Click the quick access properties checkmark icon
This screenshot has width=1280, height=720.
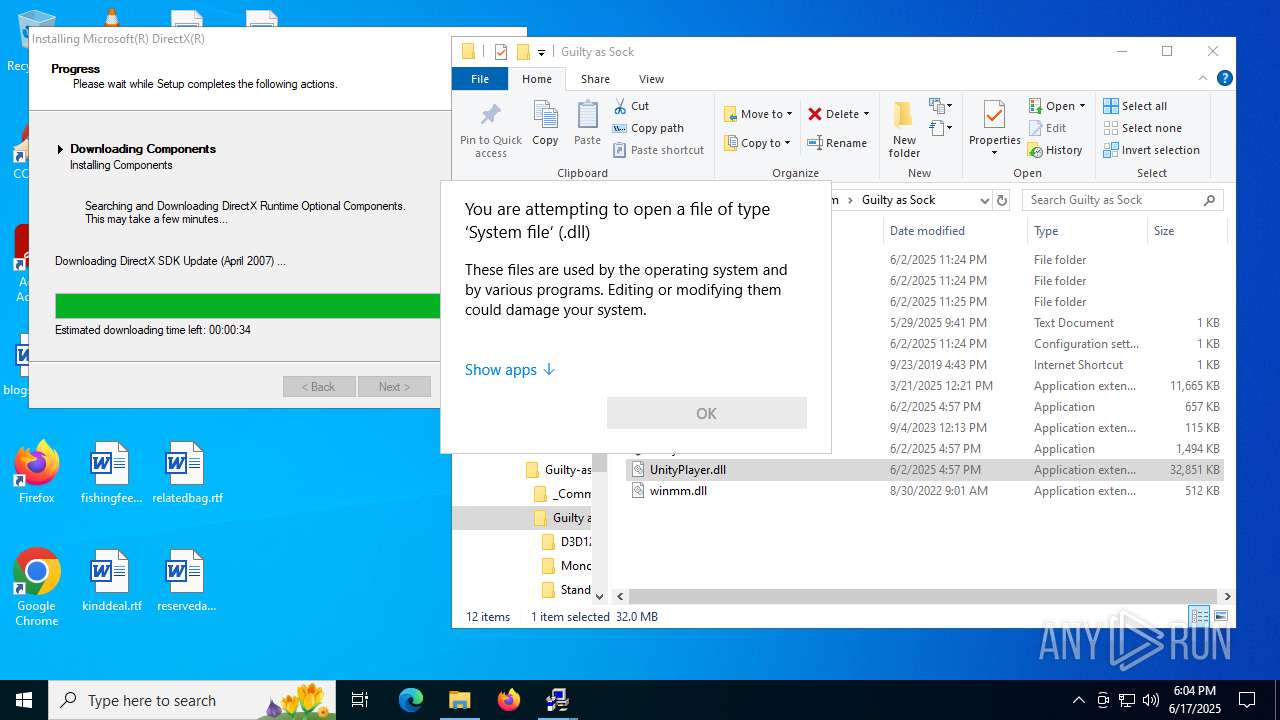click(x=501, y=52)
